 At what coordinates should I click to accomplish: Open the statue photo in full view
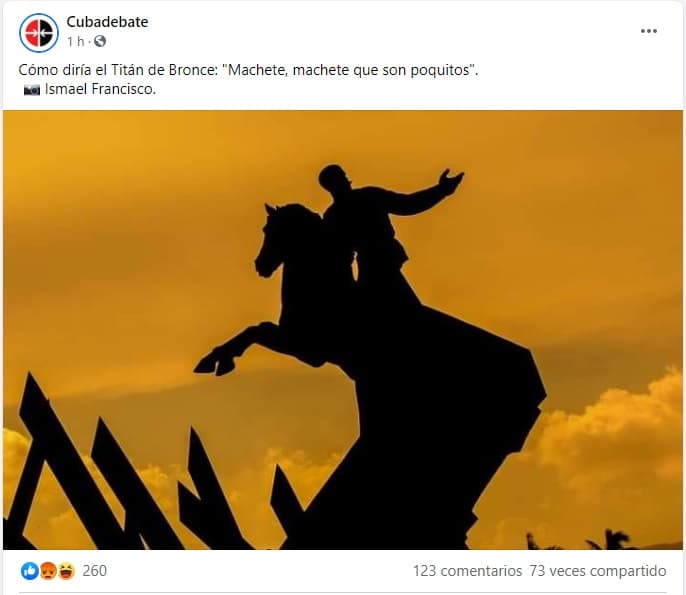pyautogui.click(x=343, y=330)
